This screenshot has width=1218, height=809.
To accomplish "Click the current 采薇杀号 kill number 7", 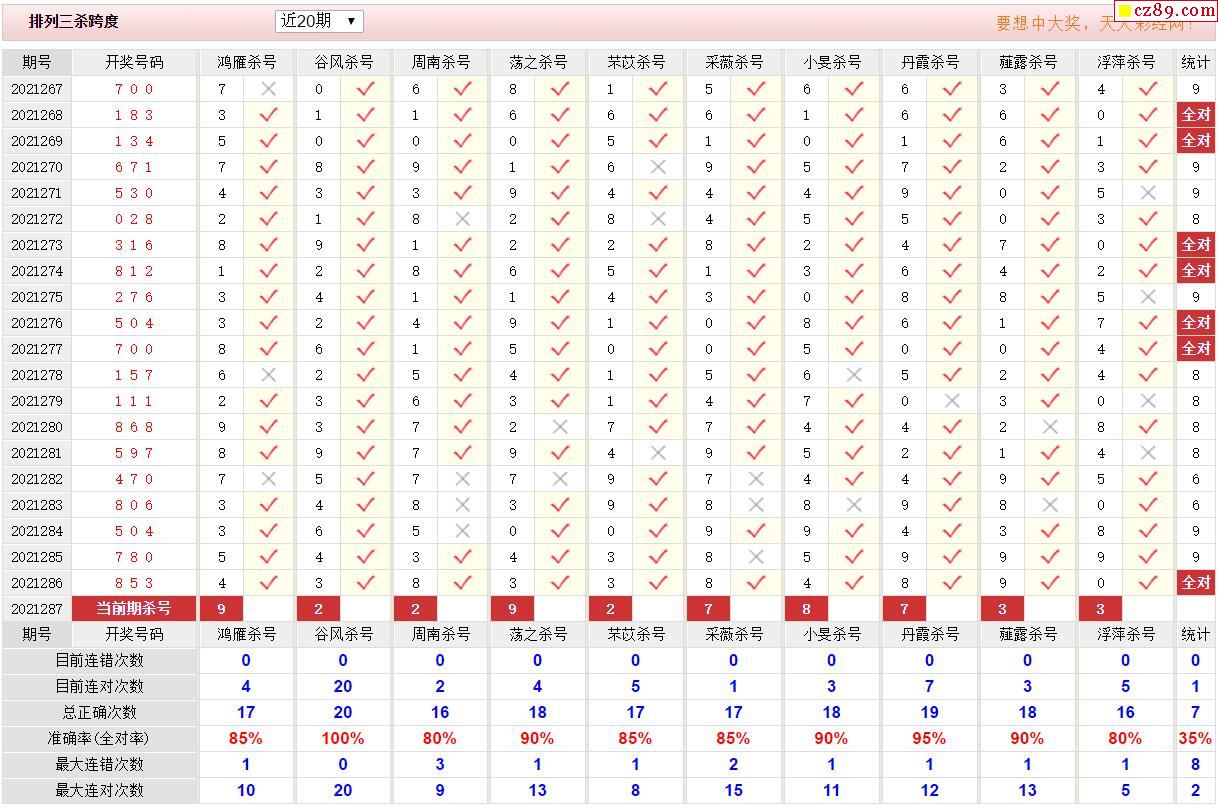I will 708,609.
